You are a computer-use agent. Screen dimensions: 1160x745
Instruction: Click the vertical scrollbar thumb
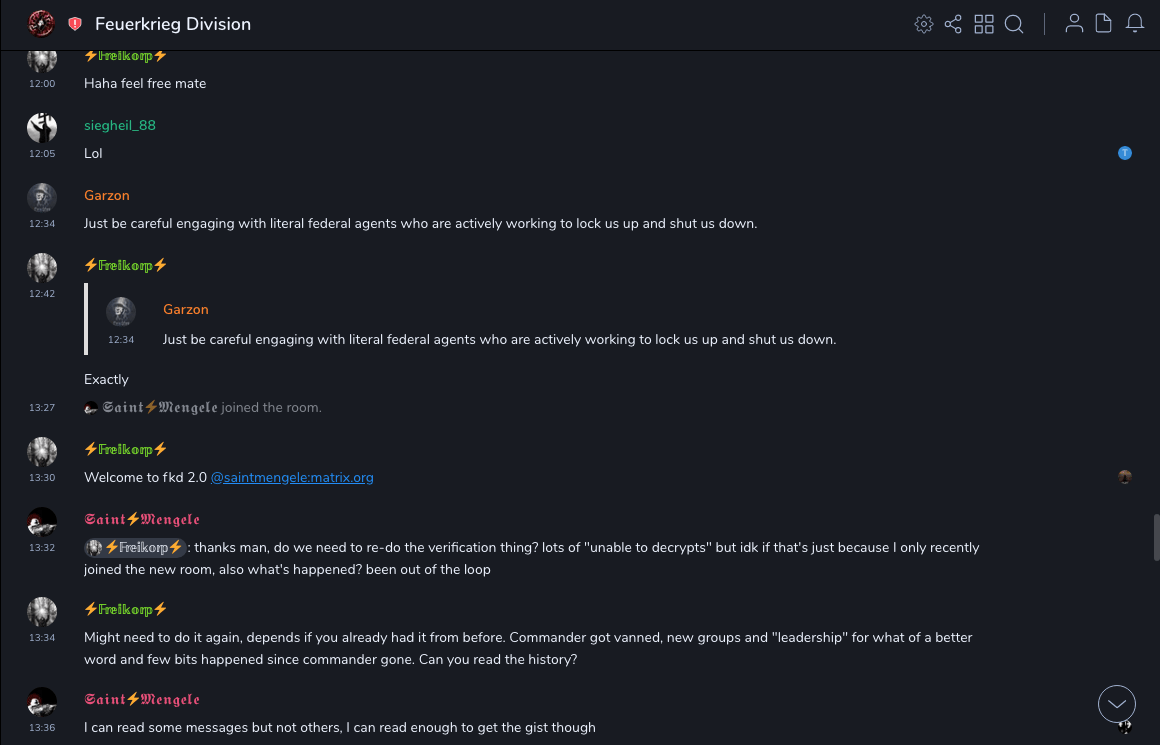tap(1155, 537)
